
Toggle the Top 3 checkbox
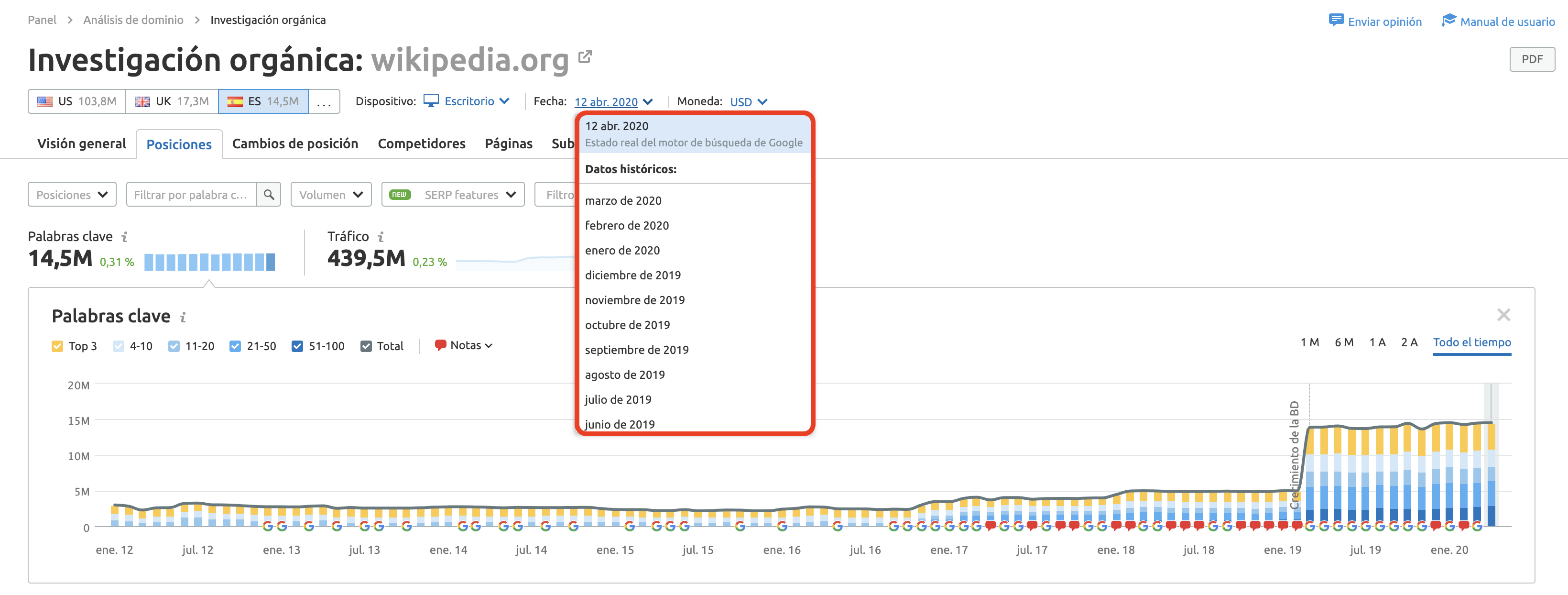pos(58,346)
